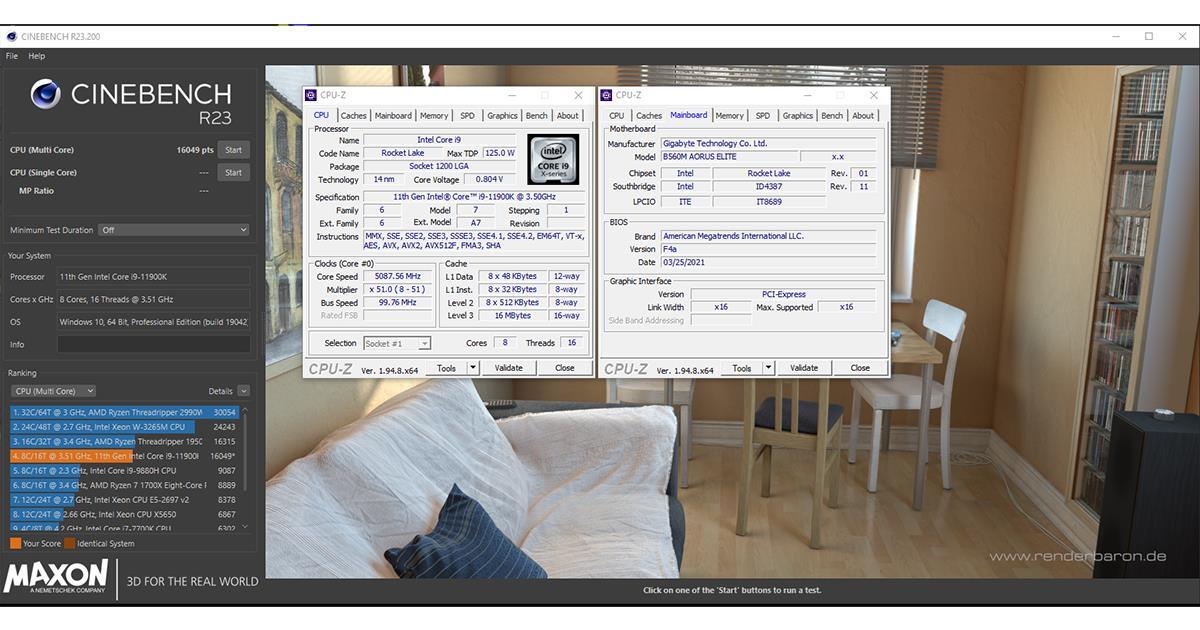Switch to Caches tab in left CPU-Z window
Viewport: 1200px width, 630px height.
tap(354, 116)
